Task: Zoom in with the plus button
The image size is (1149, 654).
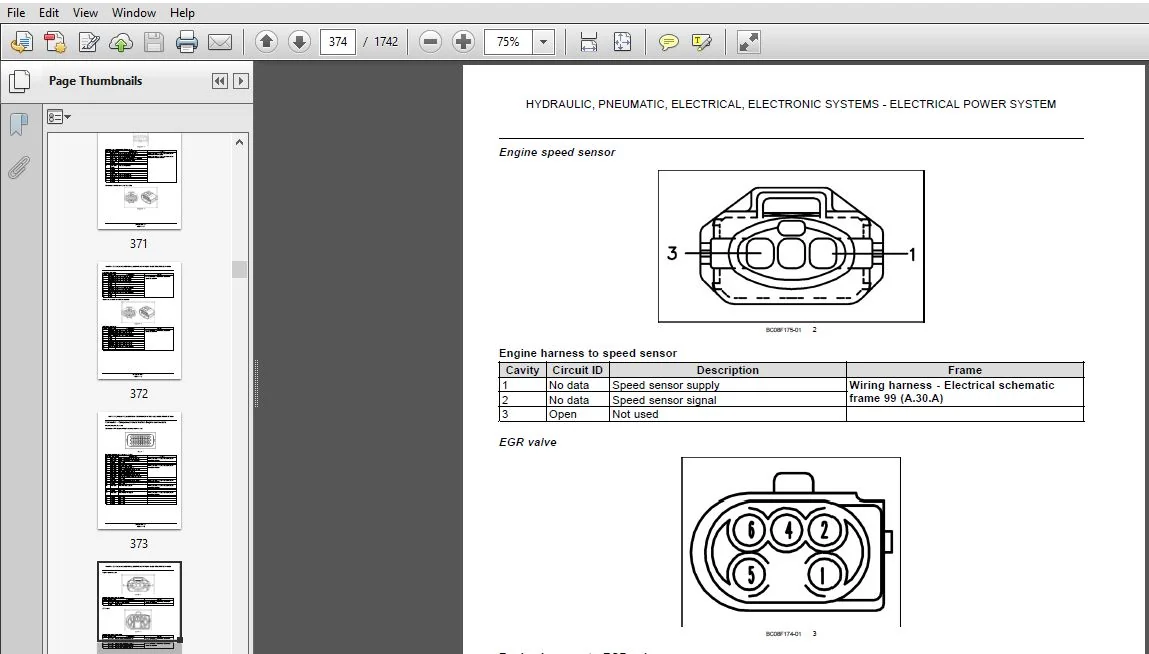Action: [463, 42]
